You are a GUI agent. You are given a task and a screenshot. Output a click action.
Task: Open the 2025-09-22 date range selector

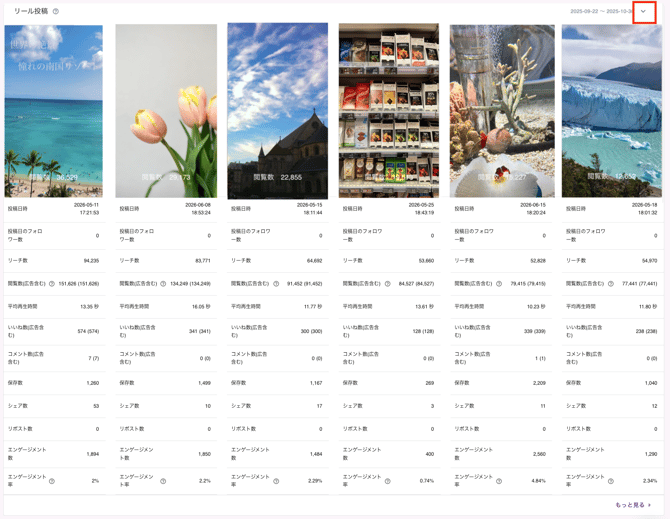[x=600, y=12]
